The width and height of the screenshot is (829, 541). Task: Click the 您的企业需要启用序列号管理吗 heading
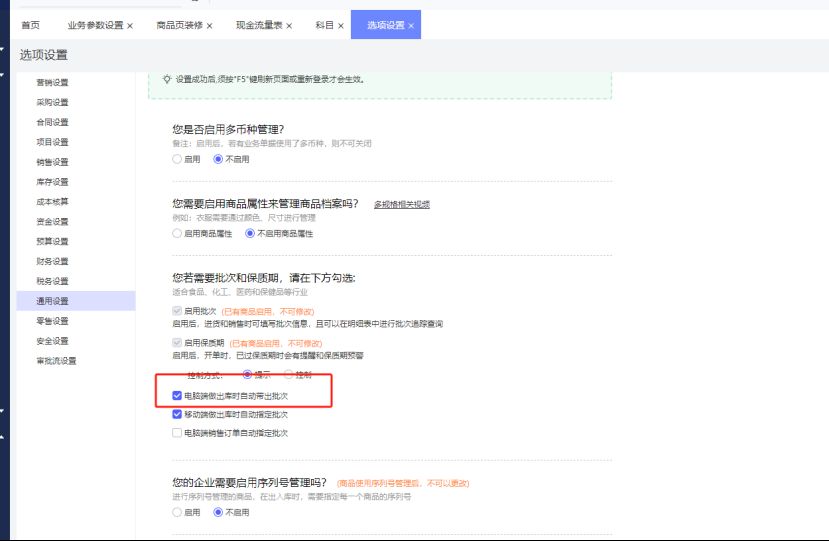coord(250,482)
